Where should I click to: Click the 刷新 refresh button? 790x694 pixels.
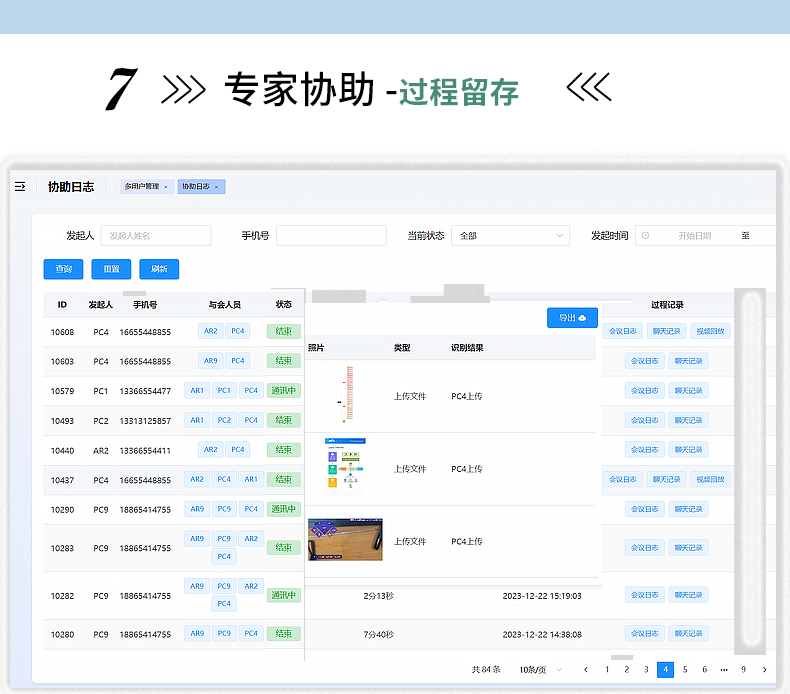pos(159,269)
